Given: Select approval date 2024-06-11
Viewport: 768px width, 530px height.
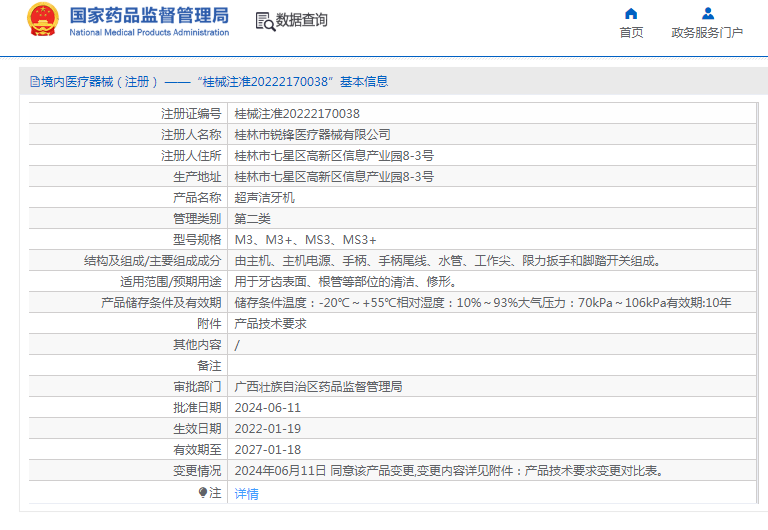Looking at the screenshot, I should pos(268,408).
